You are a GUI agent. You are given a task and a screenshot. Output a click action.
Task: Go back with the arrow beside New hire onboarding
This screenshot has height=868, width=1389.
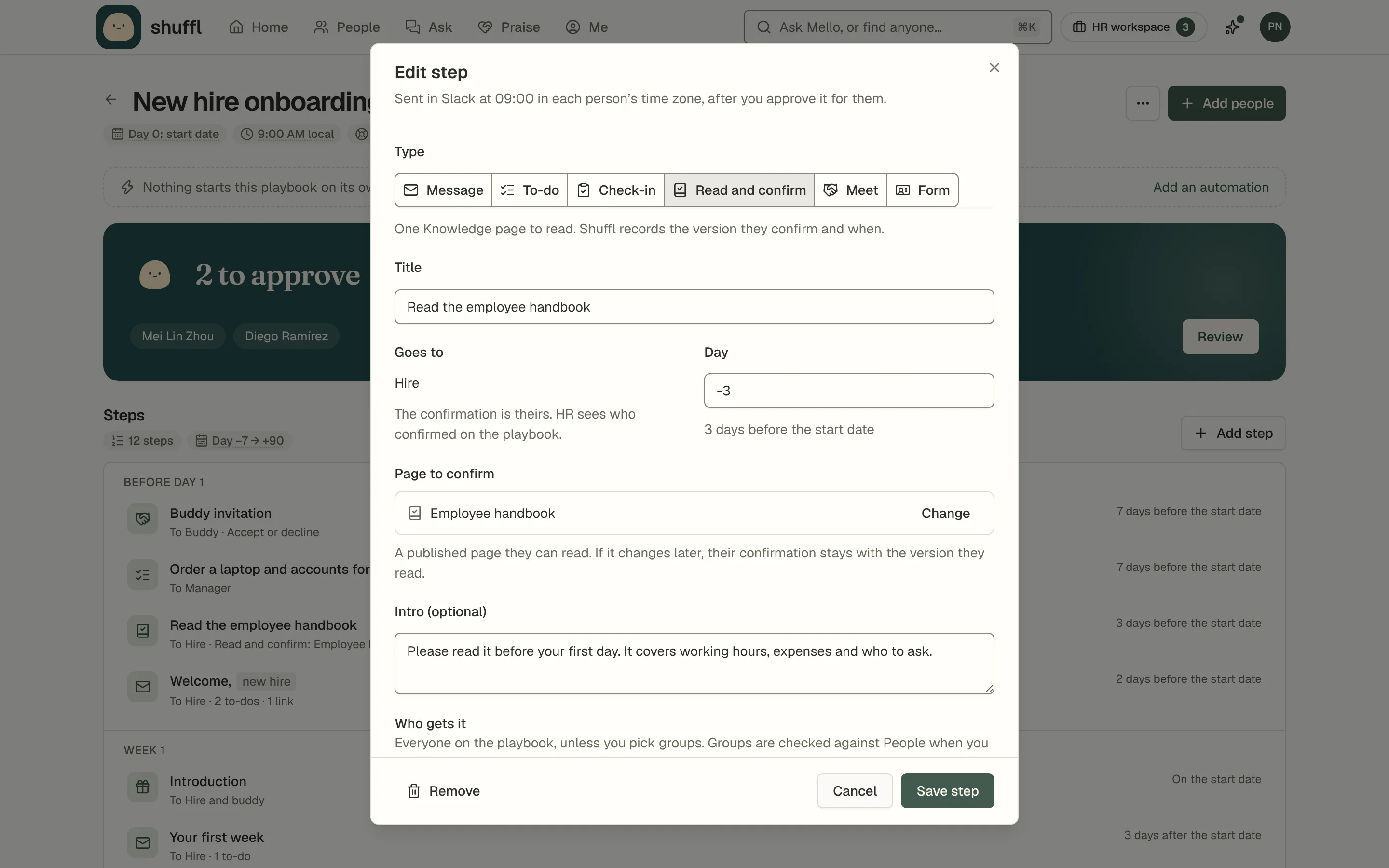pyautogui.click(x=111, y=100)
